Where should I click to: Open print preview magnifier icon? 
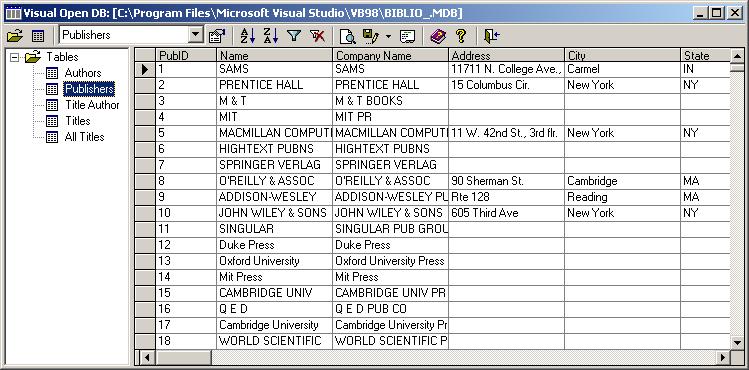point(347,36)
